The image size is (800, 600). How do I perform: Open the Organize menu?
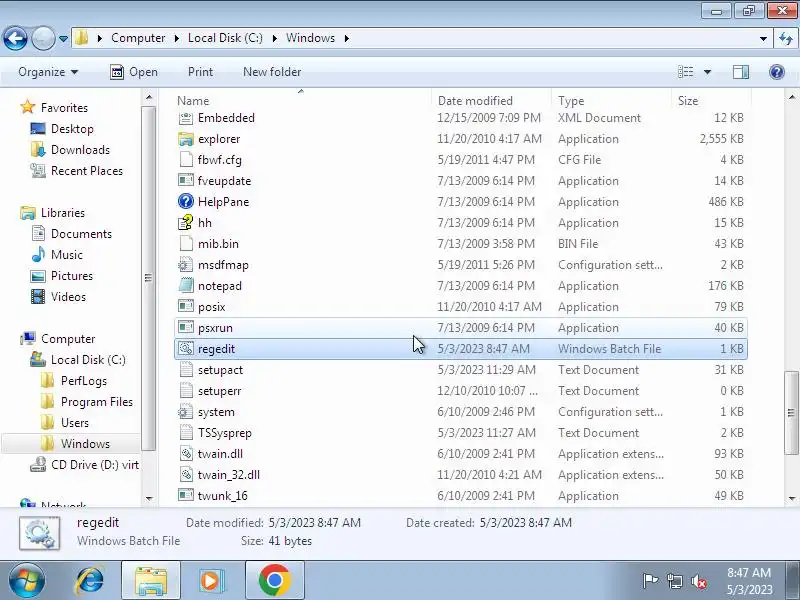click(48, 72)
